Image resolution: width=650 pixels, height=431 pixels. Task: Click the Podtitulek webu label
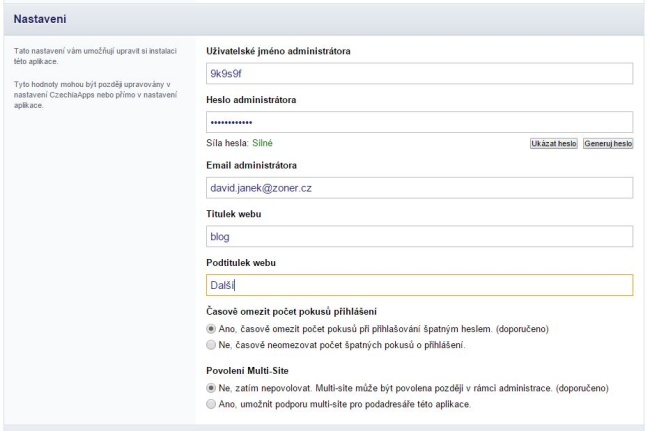[x=245, y=262]
